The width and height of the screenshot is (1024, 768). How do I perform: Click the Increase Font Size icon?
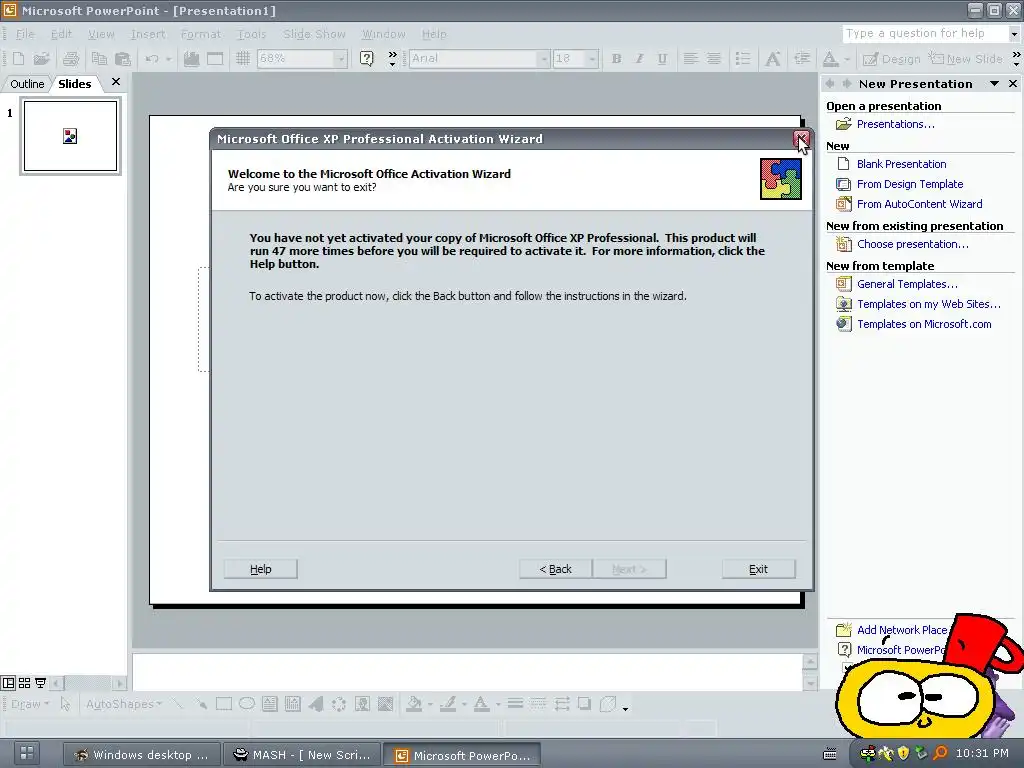coord(773,59)
